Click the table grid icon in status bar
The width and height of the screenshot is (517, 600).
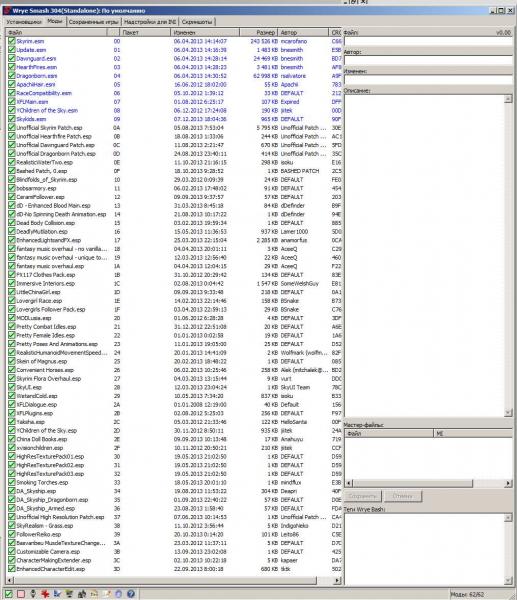click(94, 594)
